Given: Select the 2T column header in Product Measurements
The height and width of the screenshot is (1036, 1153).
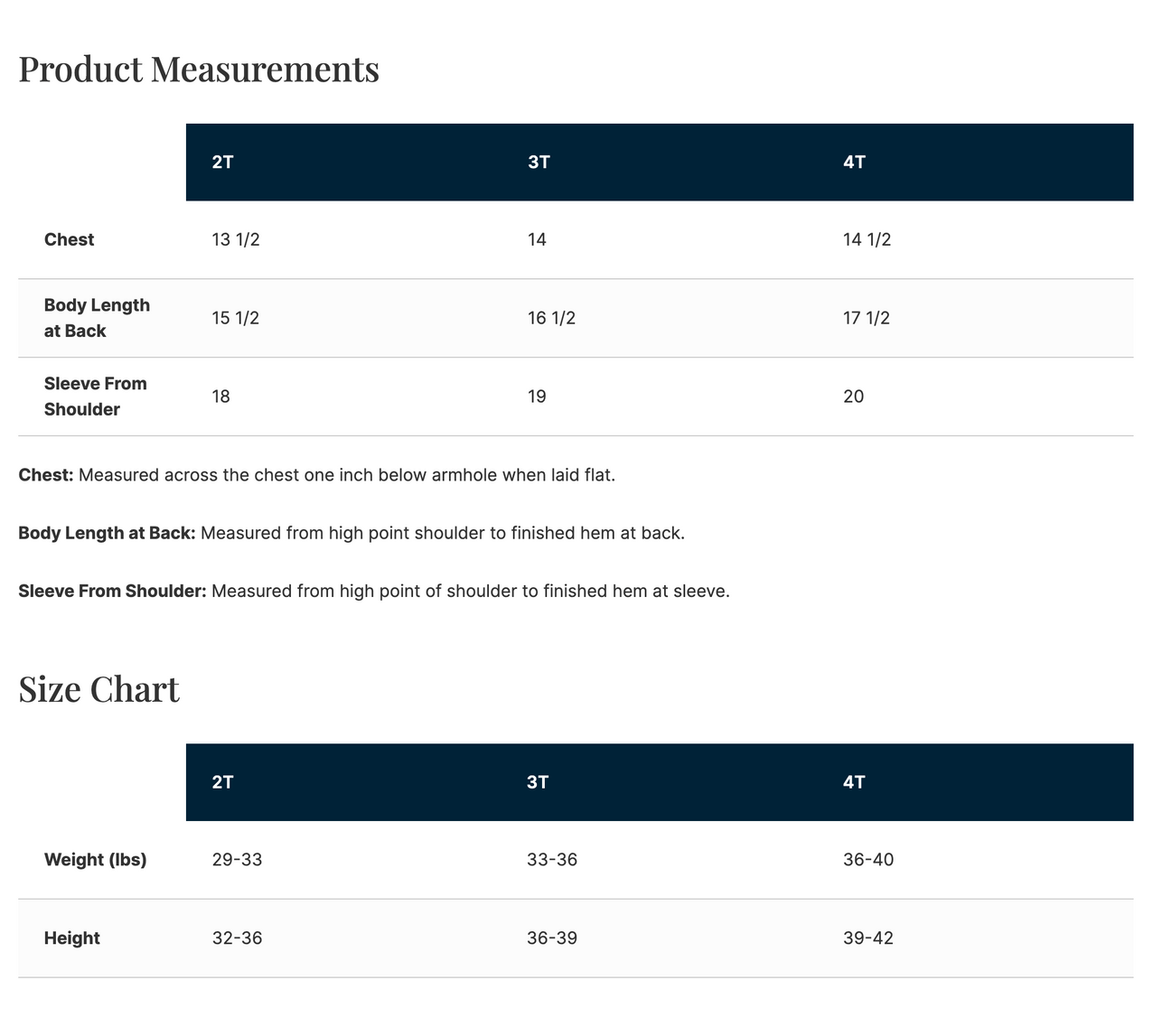Looking at the screenshot, I should pyautogui.click(x=222, y=163).
